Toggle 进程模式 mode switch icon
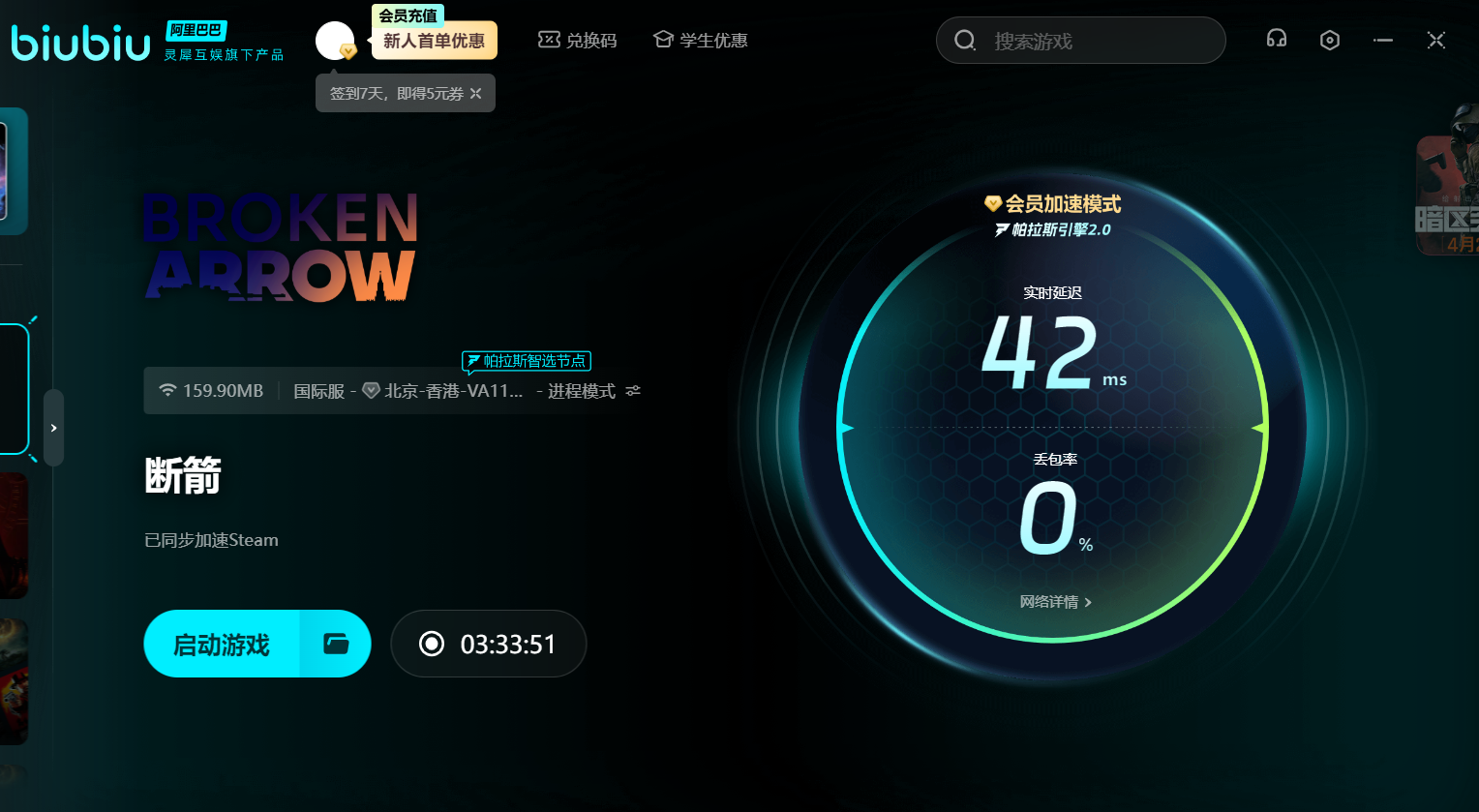This screenshot has width=1479, height=812. (x=633, y=391)
